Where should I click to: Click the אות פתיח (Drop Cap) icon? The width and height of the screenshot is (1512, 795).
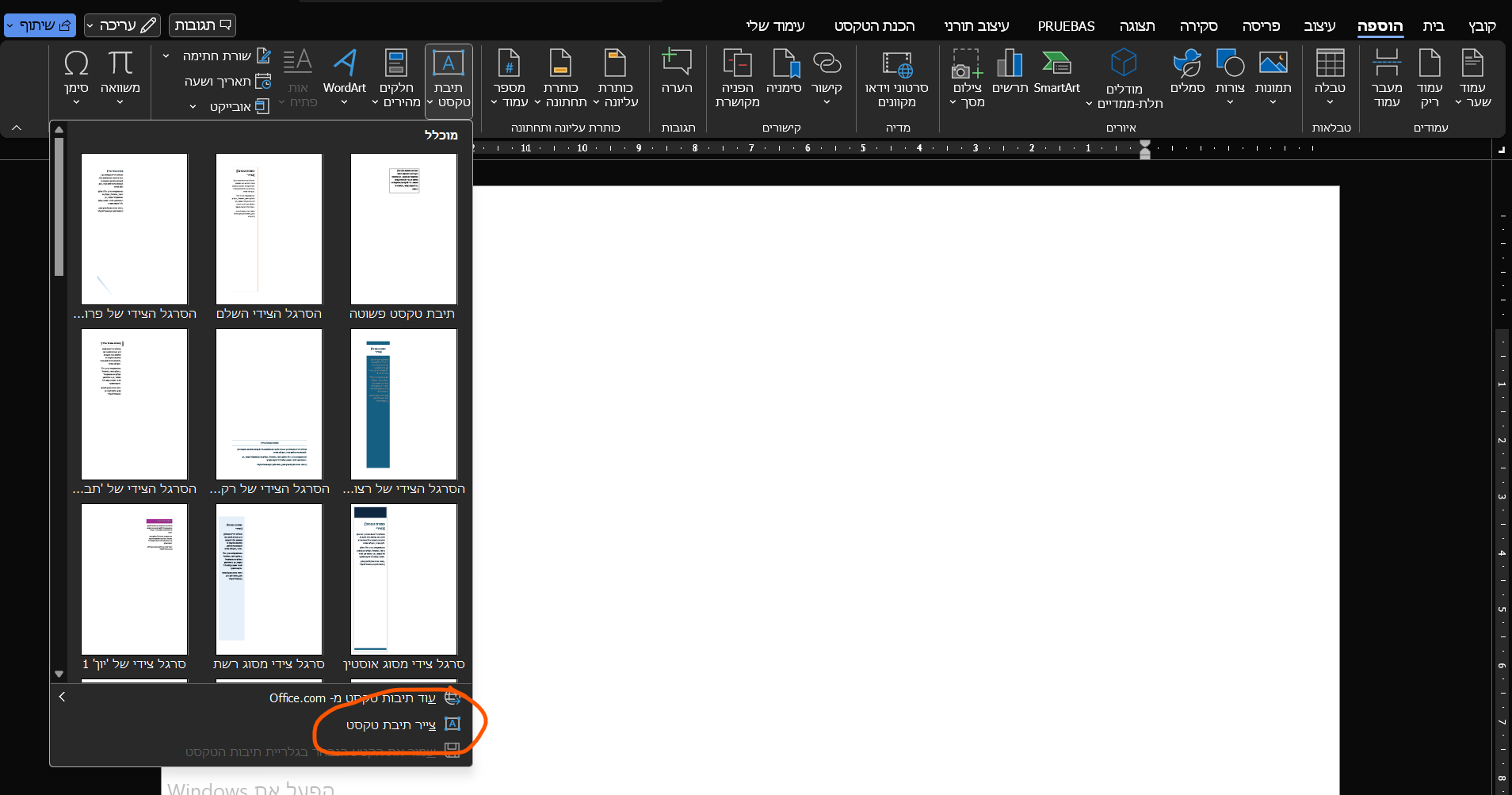[x=297, y=61]
